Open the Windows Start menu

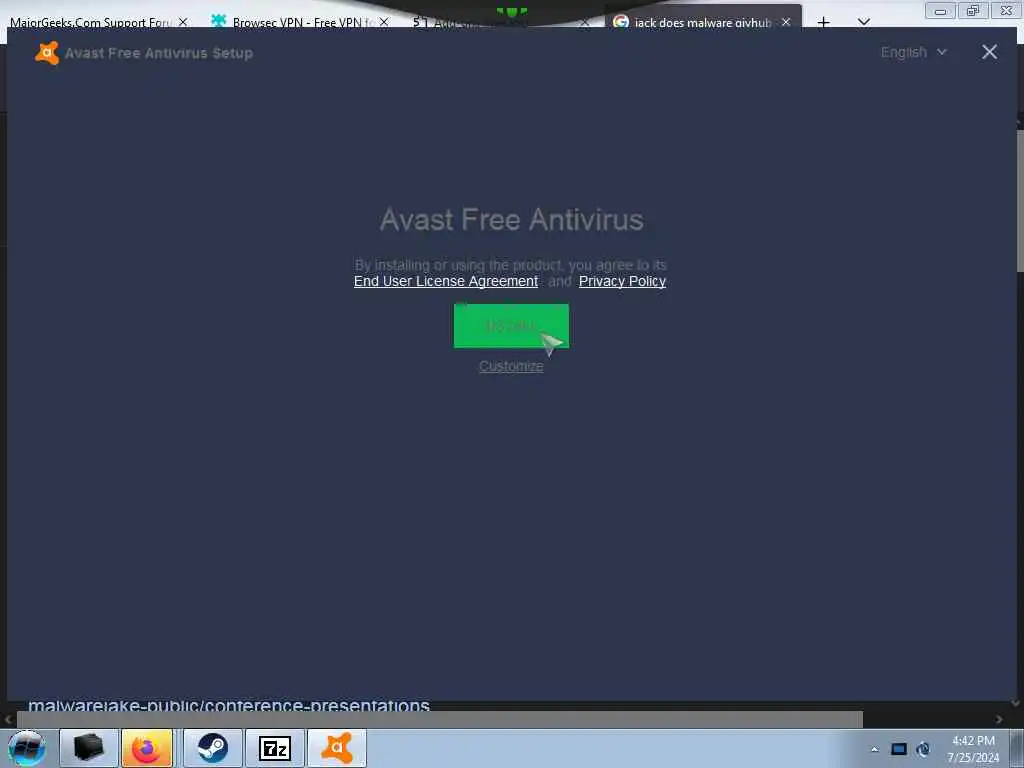27,748
